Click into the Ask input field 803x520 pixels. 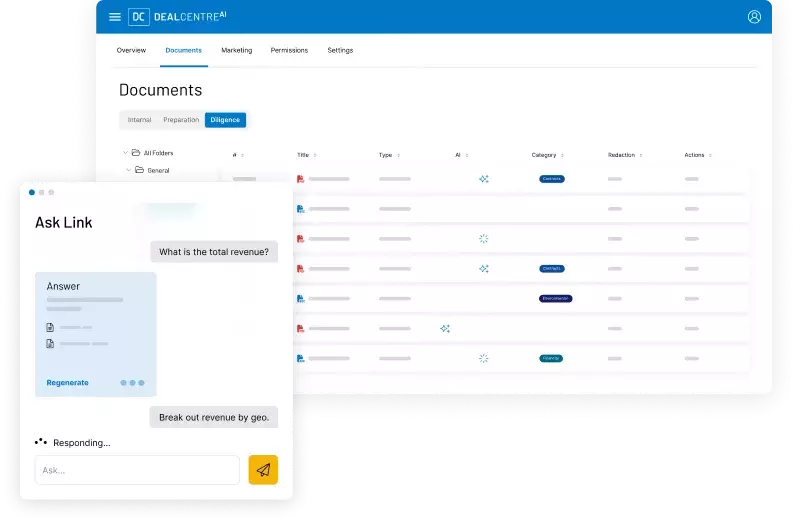137,470
